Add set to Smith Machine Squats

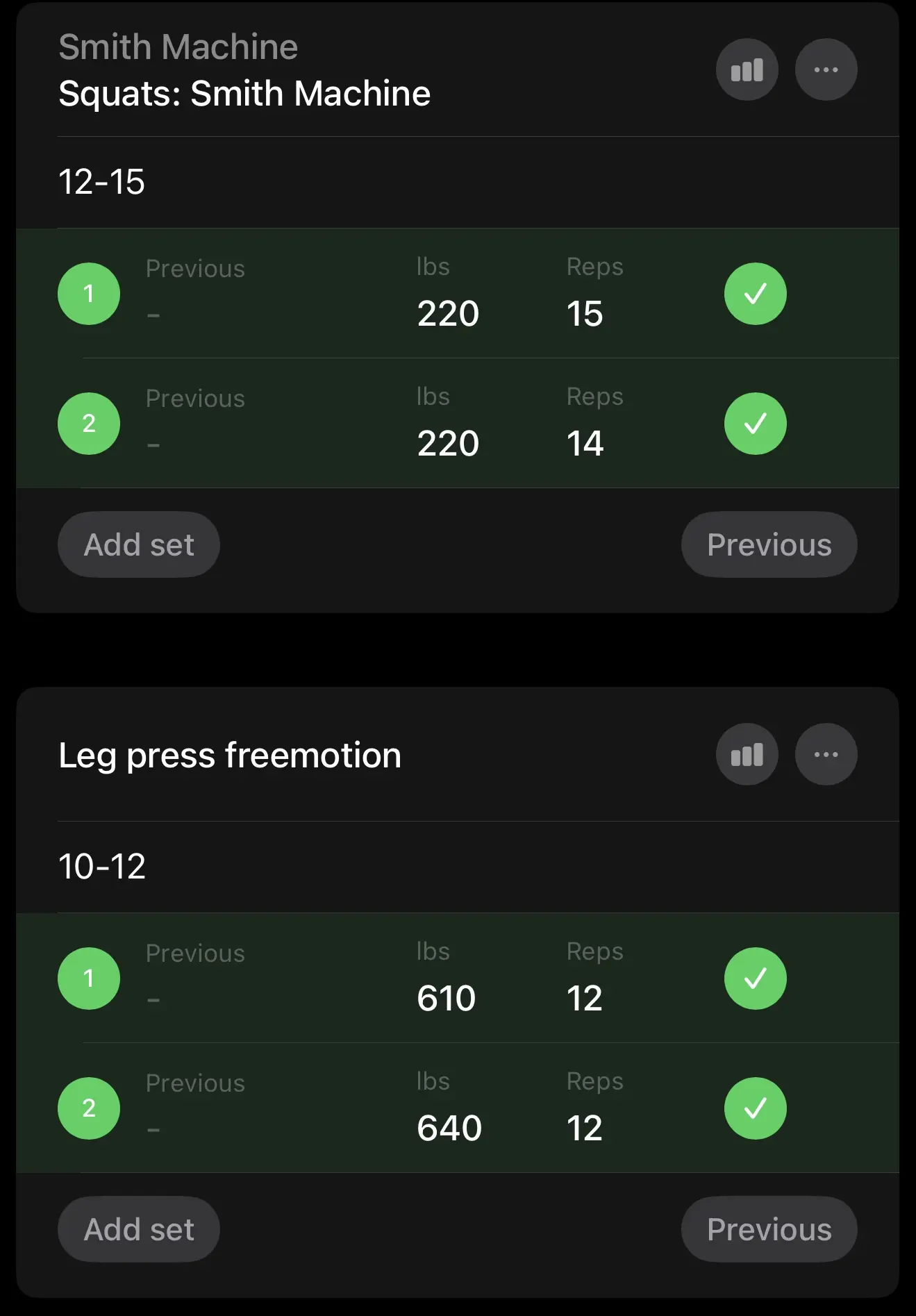click(x=139, y=544)
